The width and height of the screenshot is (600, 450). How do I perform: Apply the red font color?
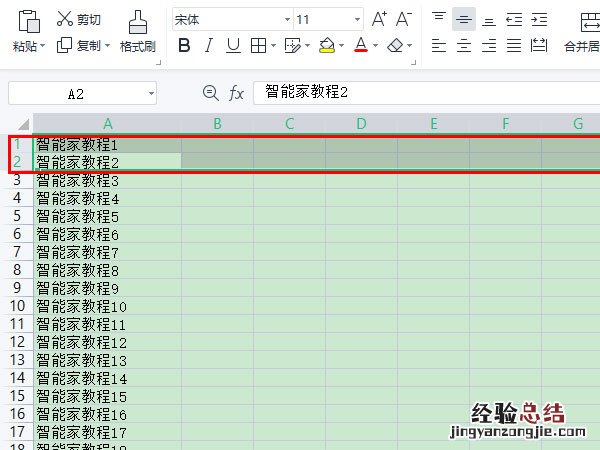tap(360, 45)
